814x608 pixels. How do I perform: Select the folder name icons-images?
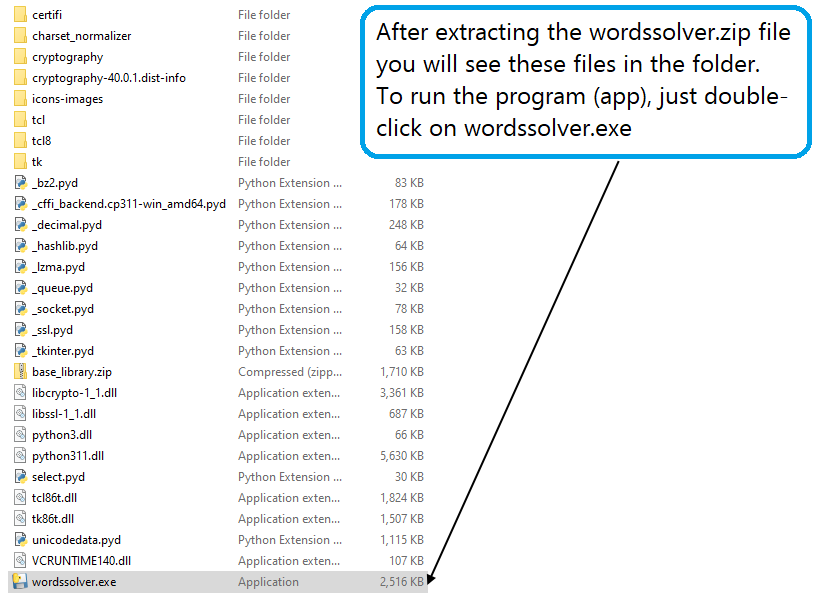(67, 99)
